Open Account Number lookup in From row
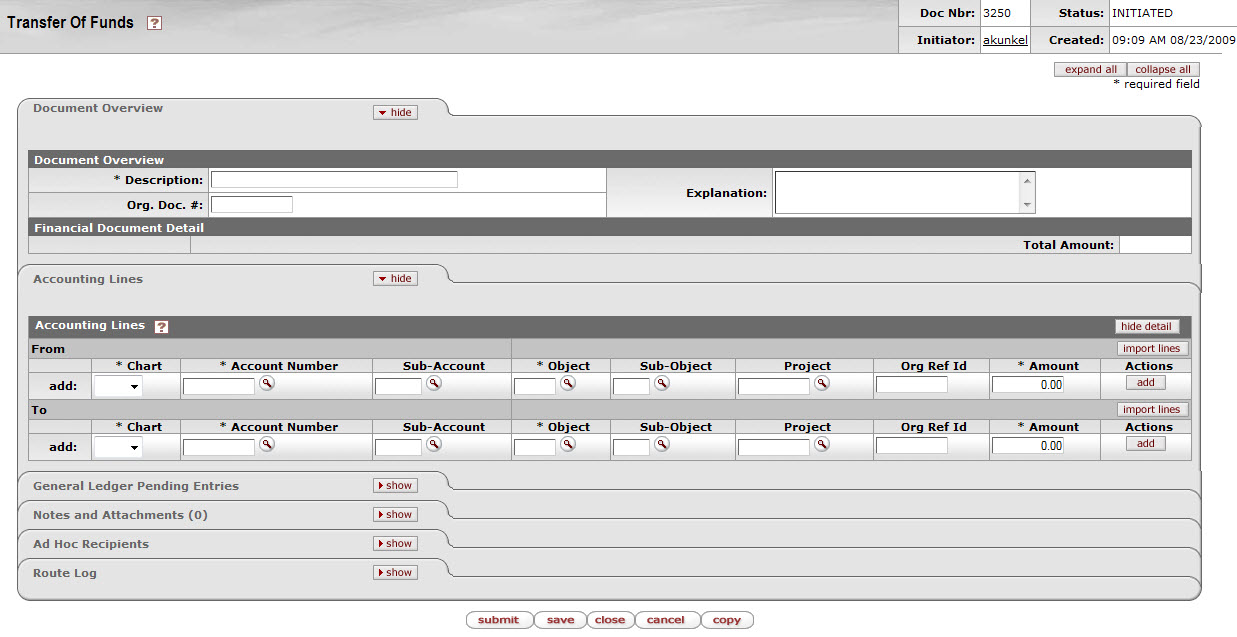Viewport: 1237px width, 637px height. click(x=267, y=384)
